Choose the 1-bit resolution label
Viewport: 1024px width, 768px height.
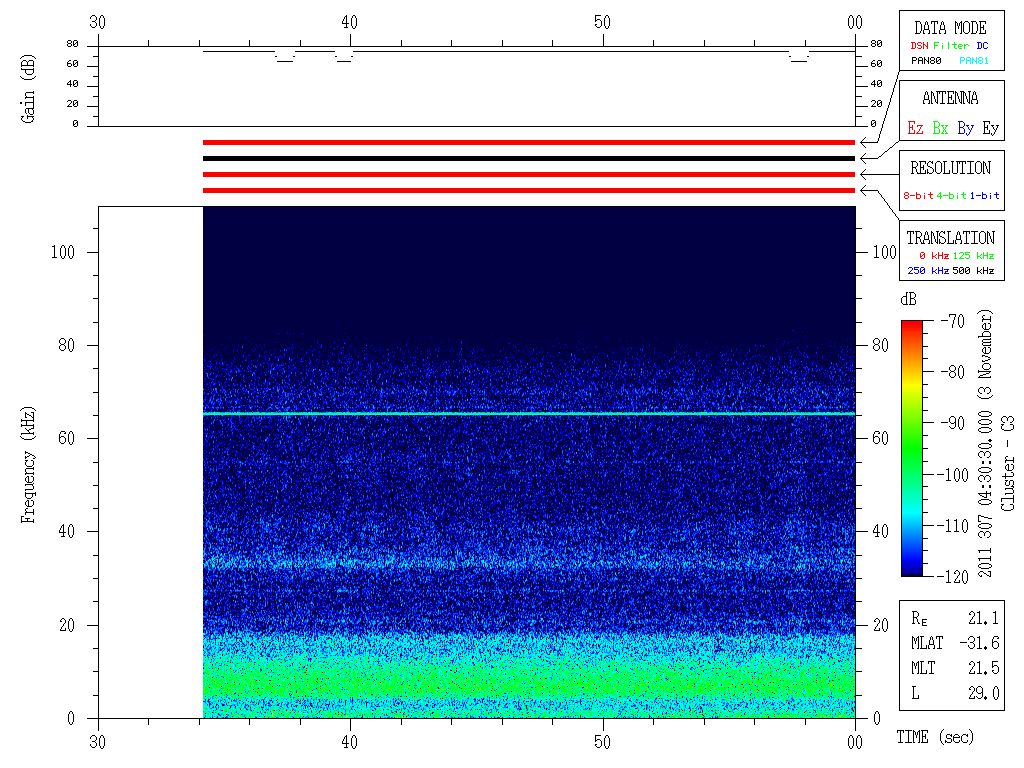click(984, 196)
